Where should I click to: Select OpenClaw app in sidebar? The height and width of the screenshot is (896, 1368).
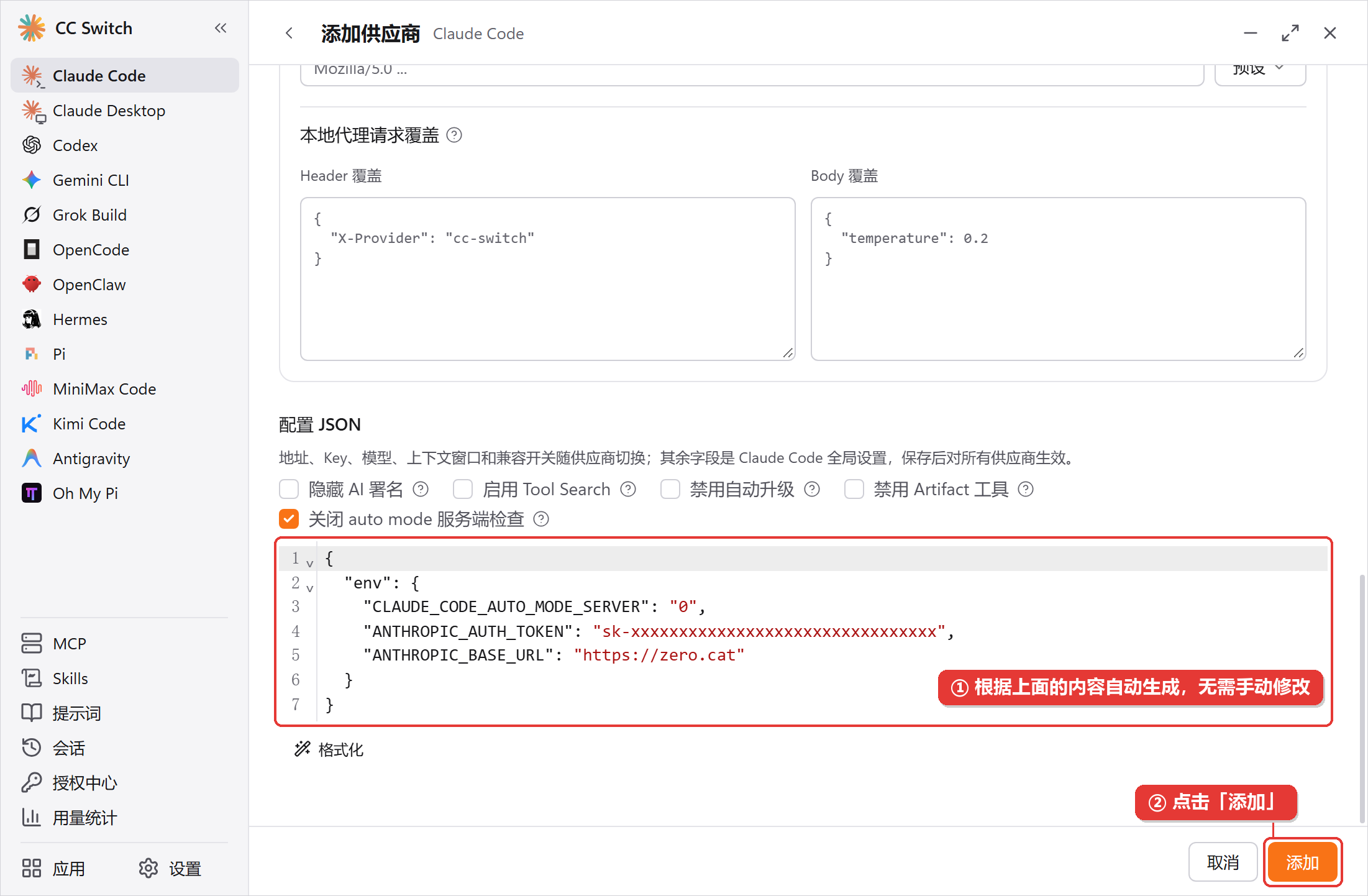coord(125,285)
